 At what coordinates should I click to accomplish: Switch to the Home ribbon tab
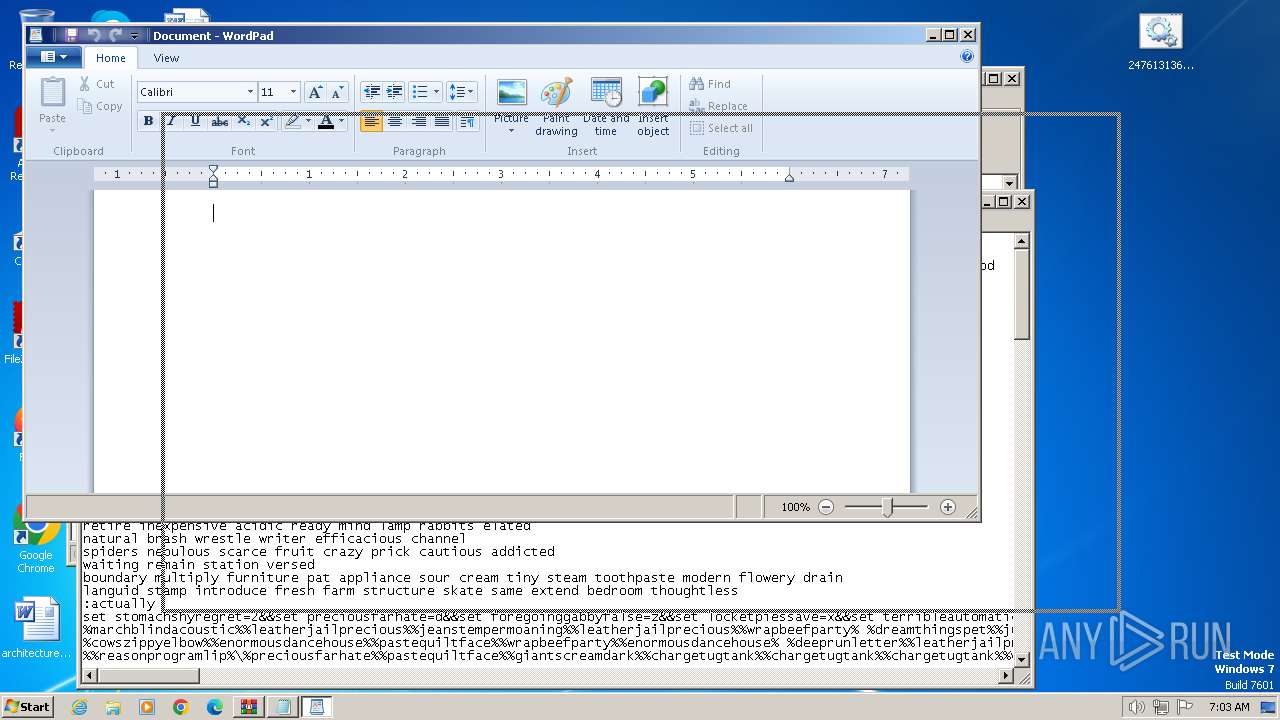pos(111,58)
